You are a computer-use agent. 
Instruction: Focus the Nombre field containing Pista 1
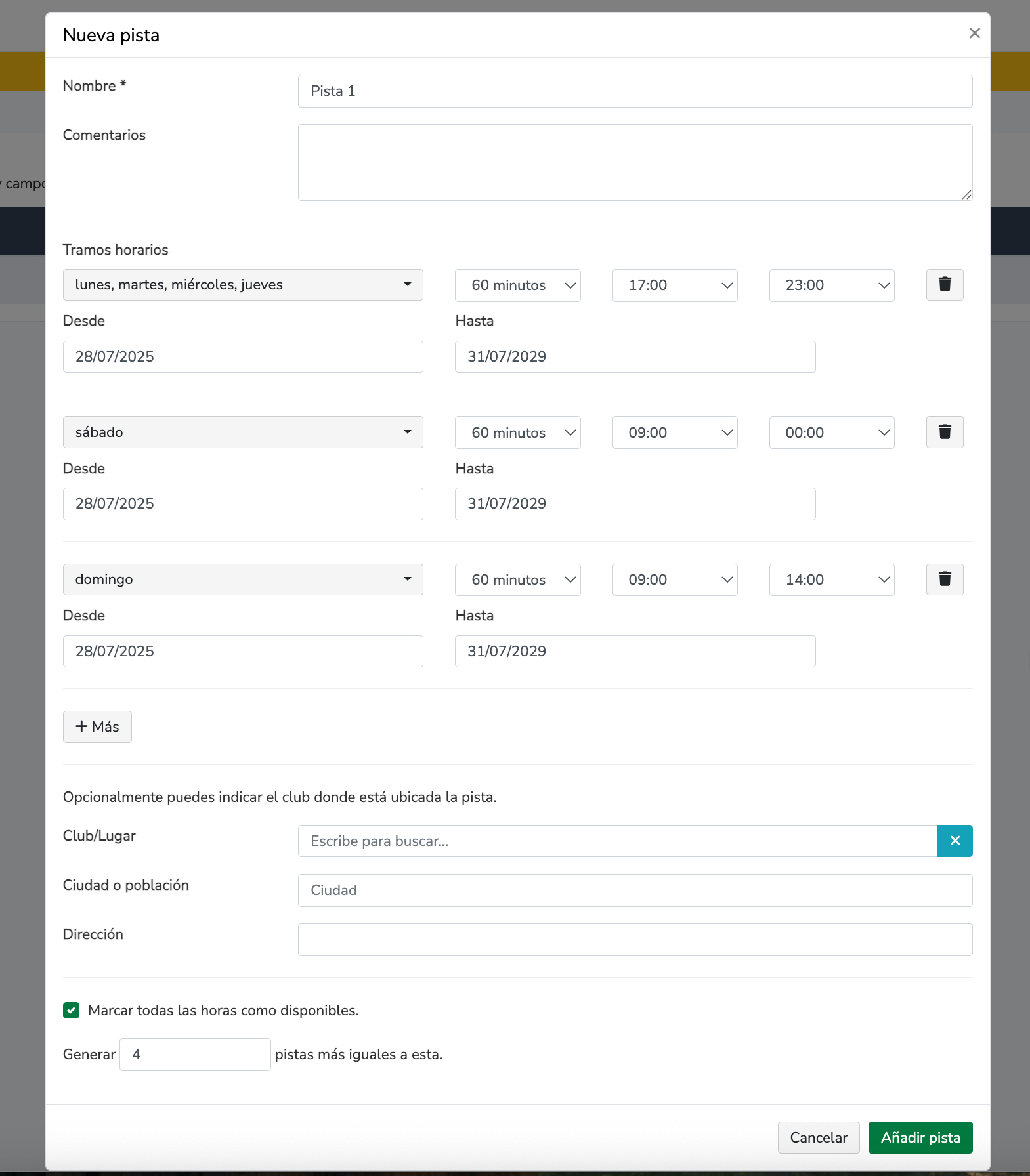point(635,91)
